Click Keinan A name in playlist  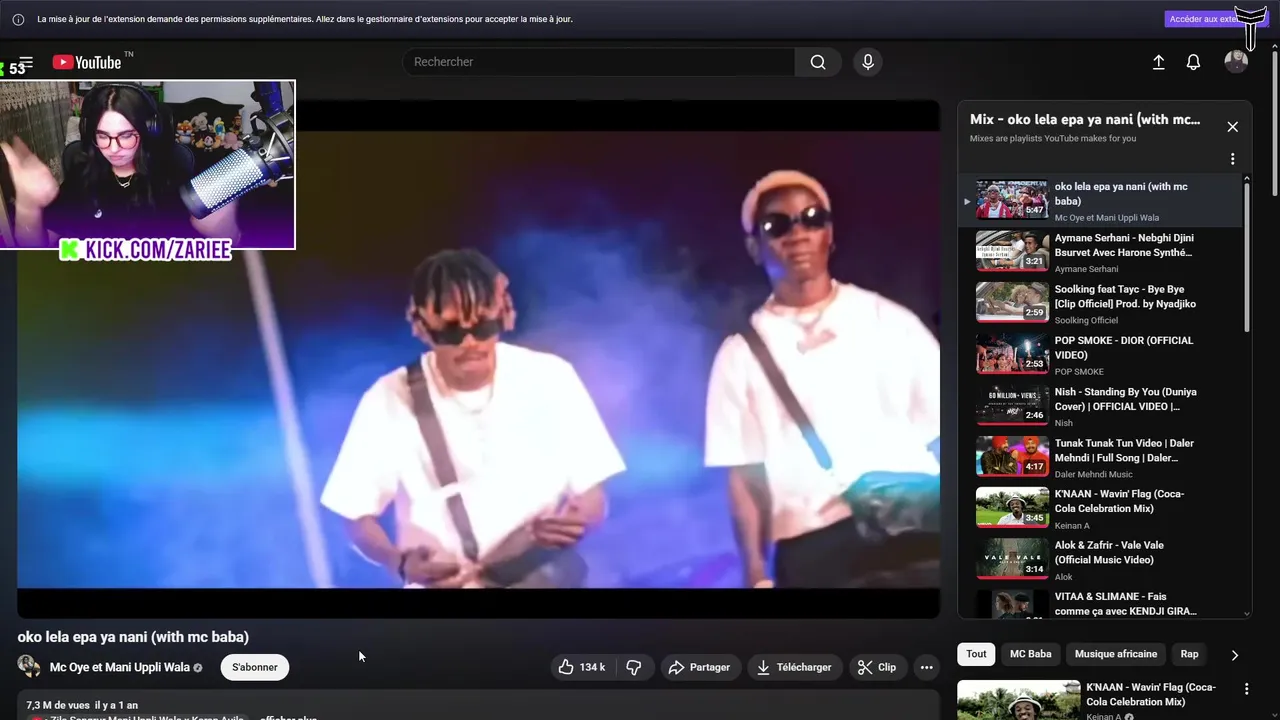click(x=1072, y=525)
